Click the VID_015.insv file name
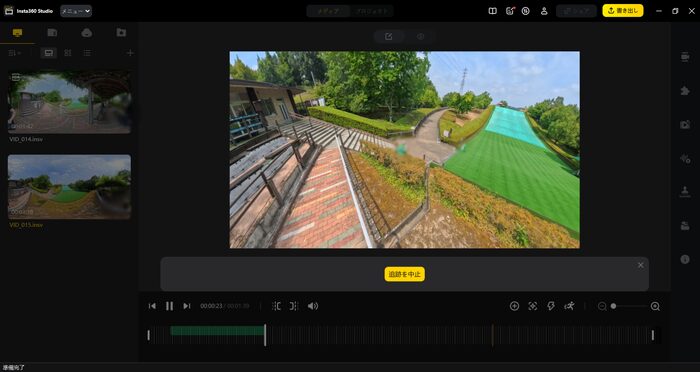 26,225
